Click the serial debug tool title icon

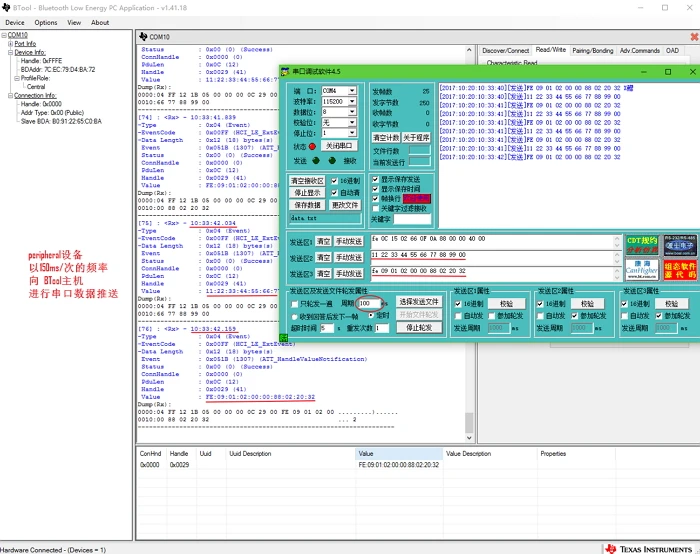coord(285,71)
